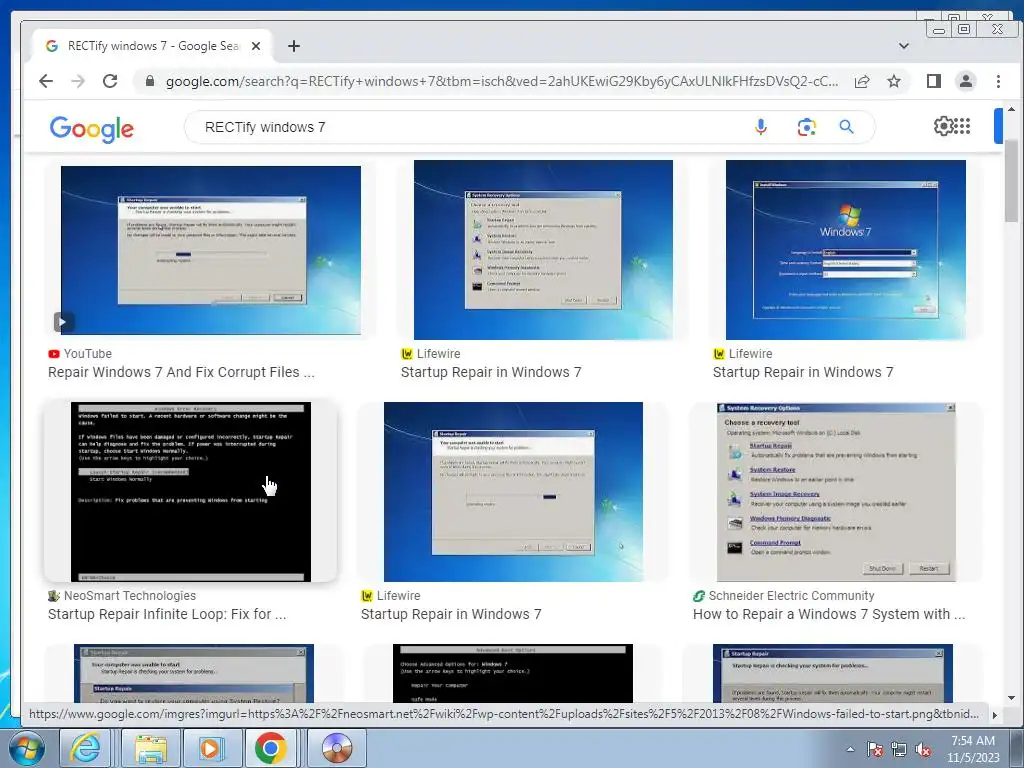This screenshot has width=1024, height=768.
Task: Open the Google apps grid
Action: 963,126
